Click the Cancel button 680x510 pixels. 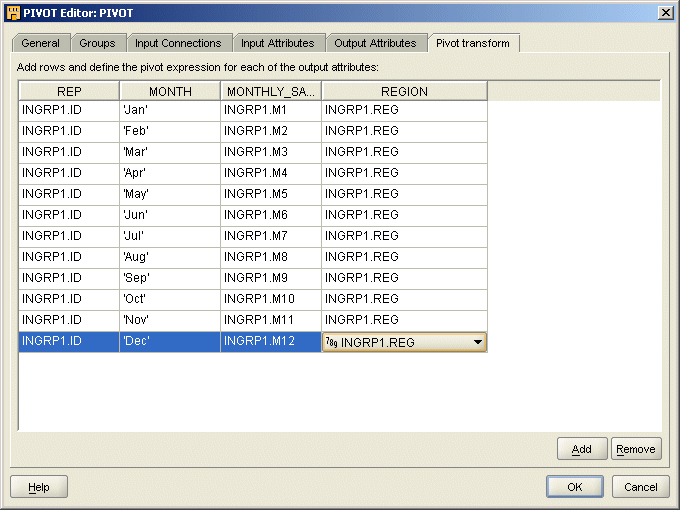[x=641, y=487]
